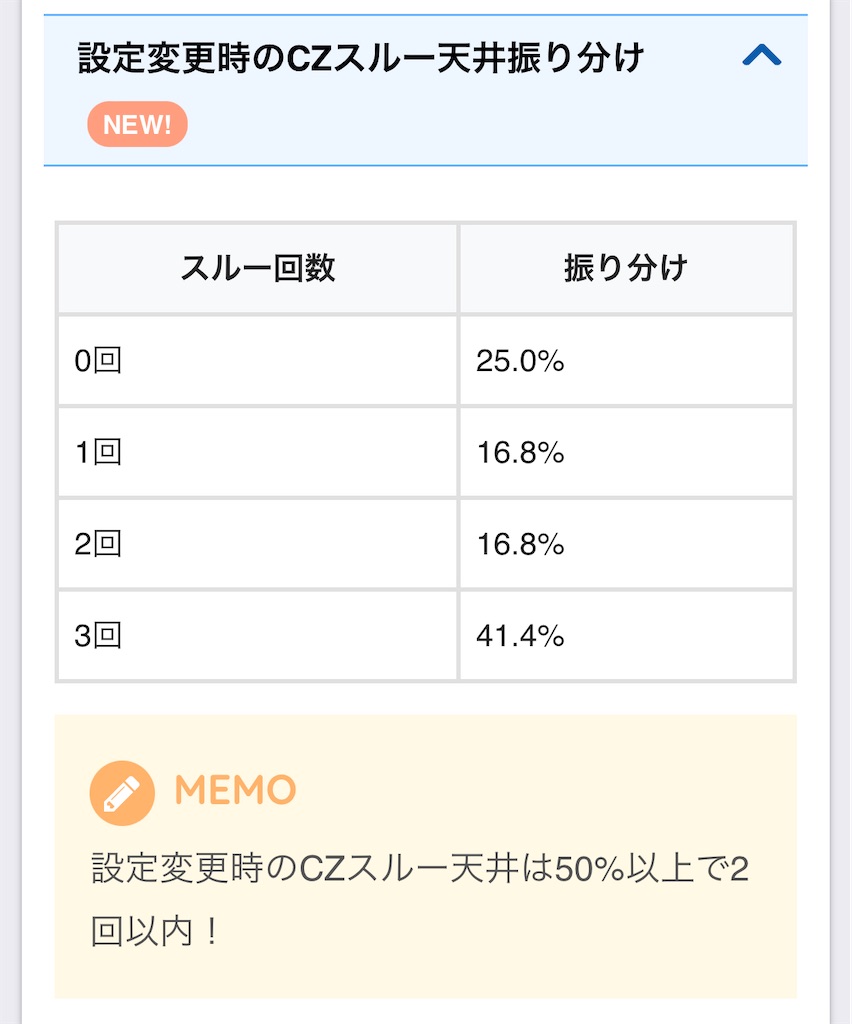
Task: Click the 16.8% value in 2回 row
Action: click(520, 543)
